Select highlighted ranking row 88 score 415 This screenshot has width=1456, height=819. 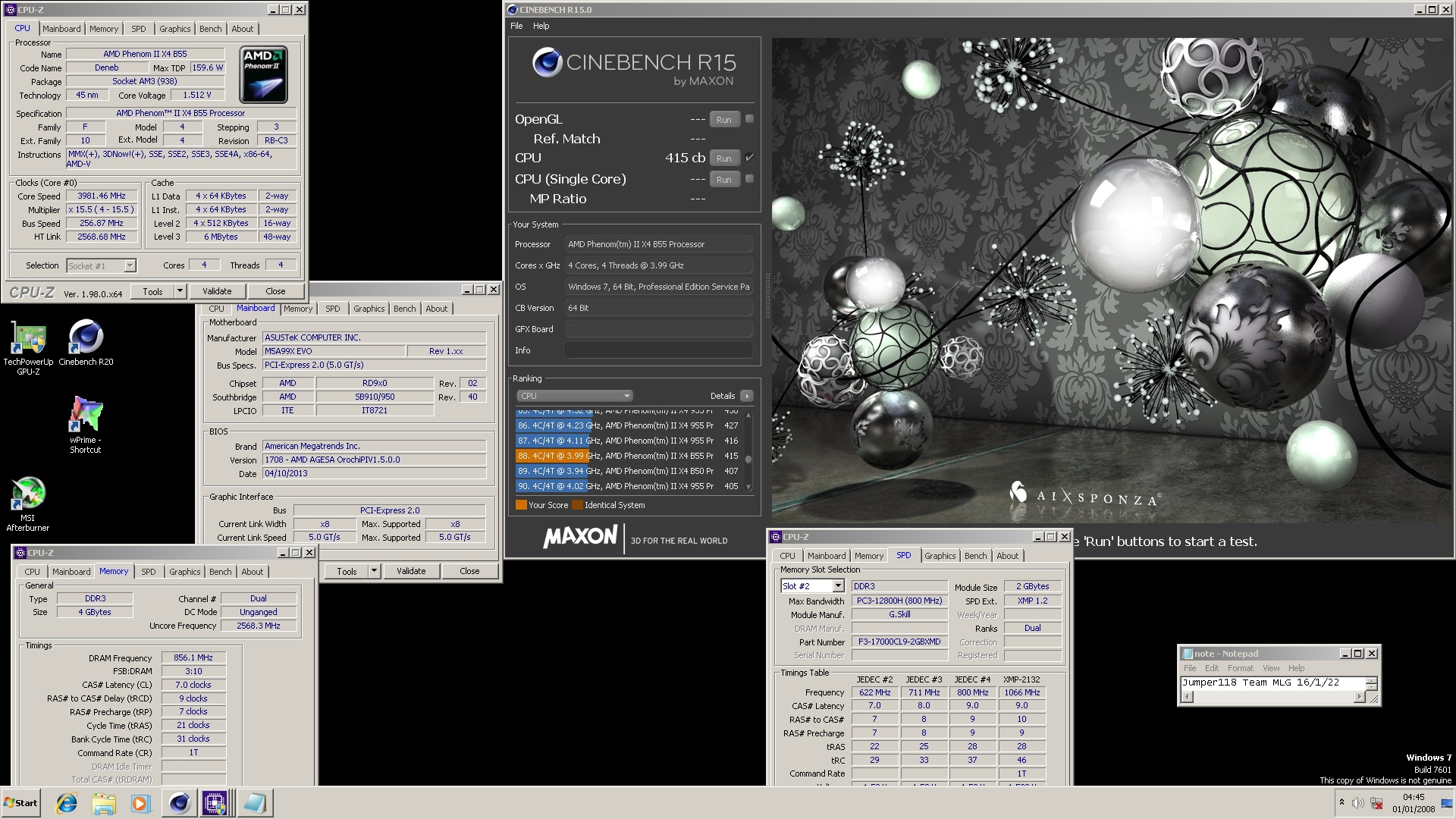628,456
